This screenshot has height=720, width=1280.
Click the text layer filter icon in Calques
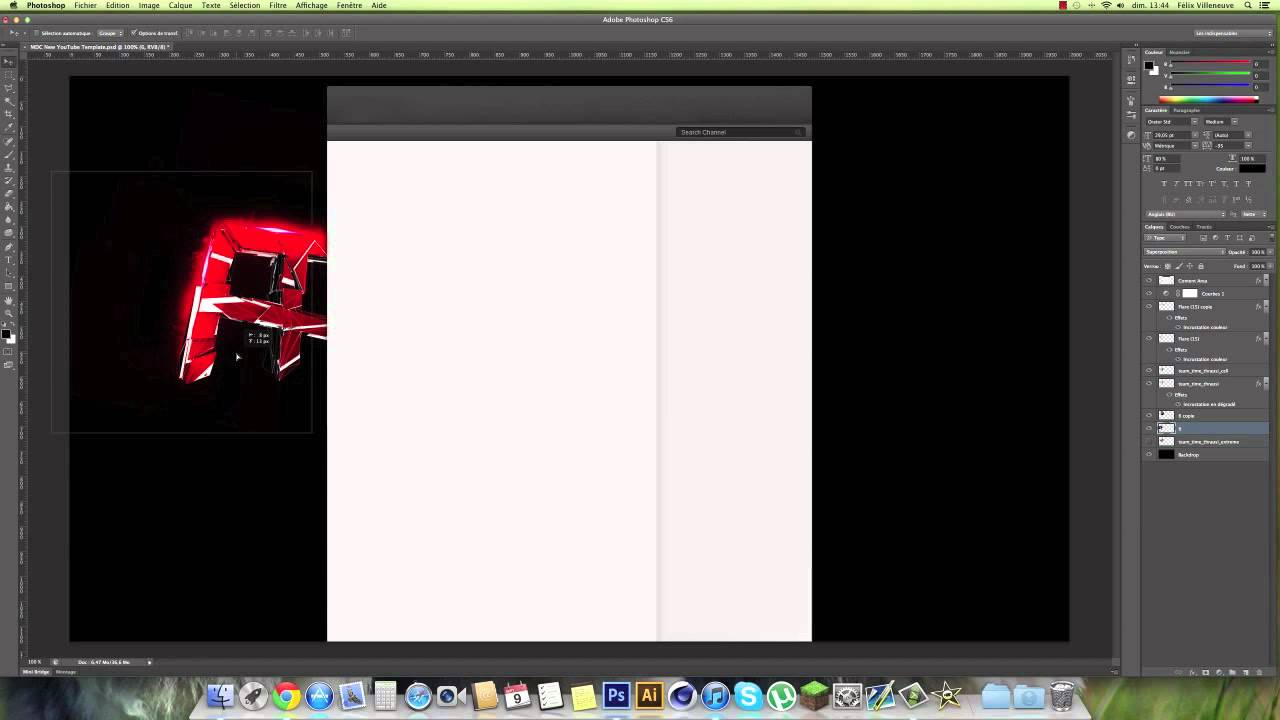point(1227,238)
